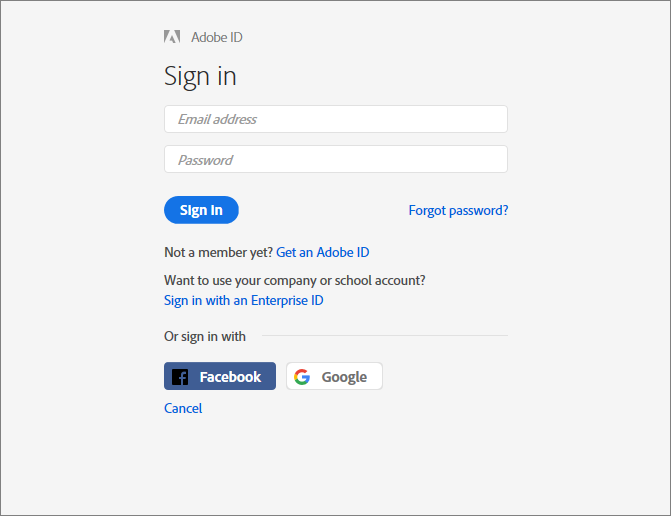Cancel the sign-in dialog
Viewport: 671px width, 516px height.
coord(183,408)
